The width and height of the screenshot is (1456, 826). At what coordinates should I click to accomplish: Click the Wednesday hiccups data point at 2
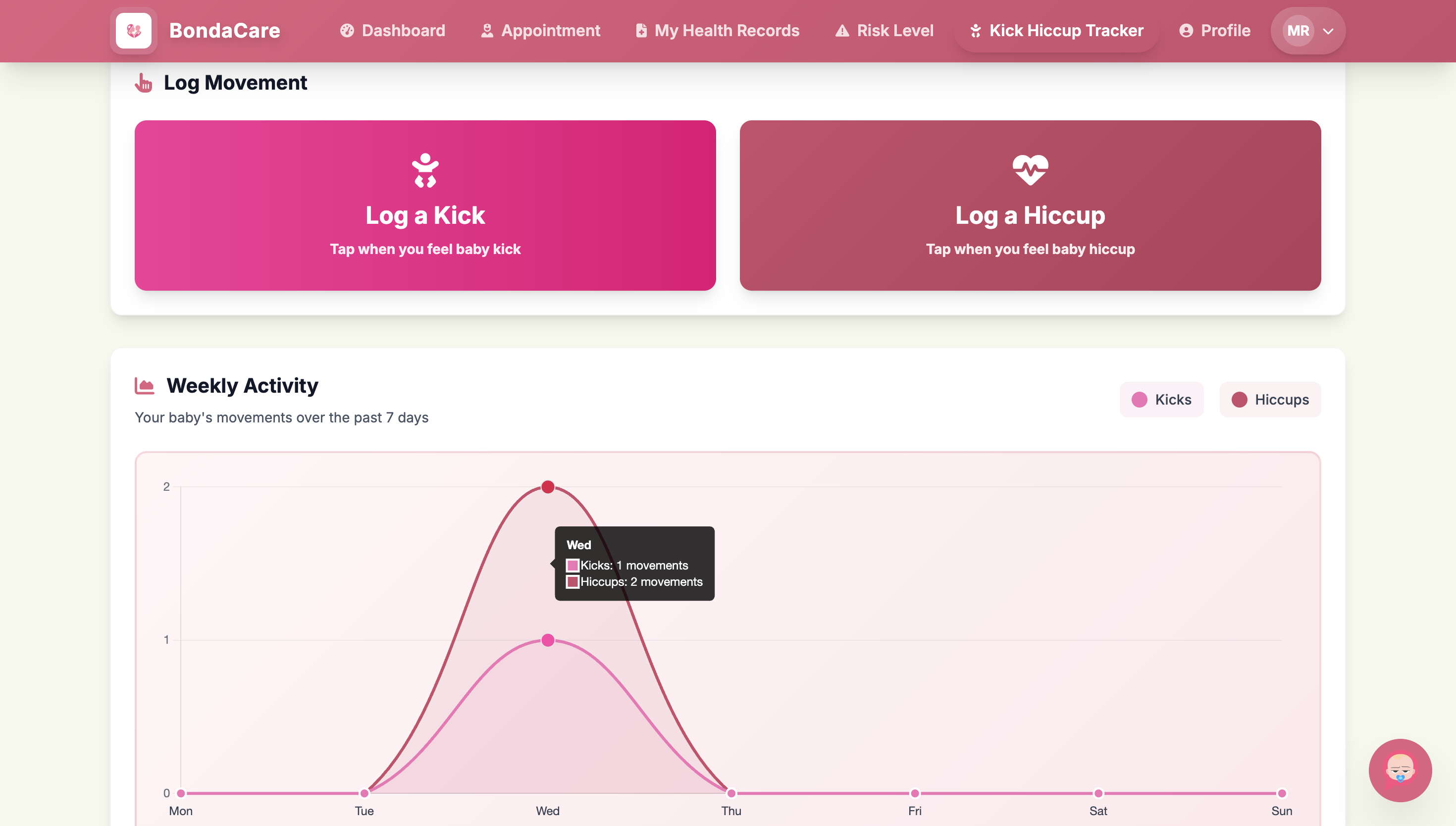click(547, 487)
